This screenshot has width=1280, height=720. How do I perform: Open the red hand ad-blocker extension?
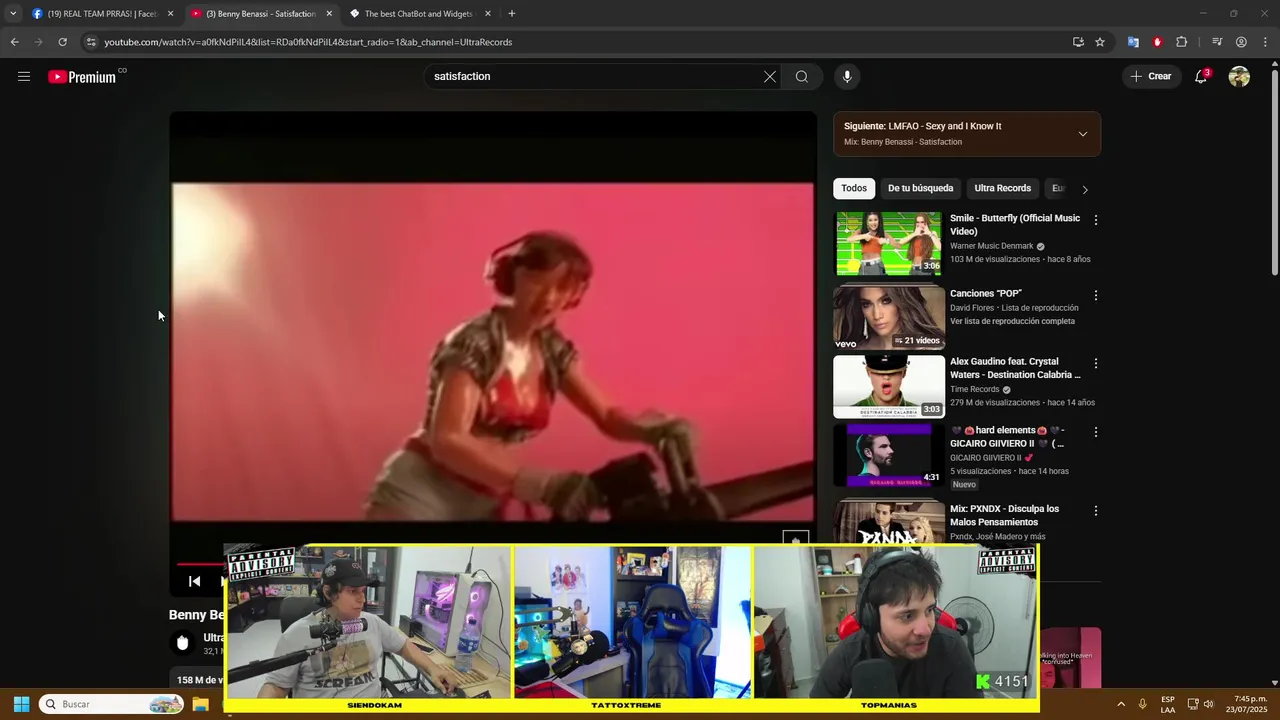pos(1157,42)
